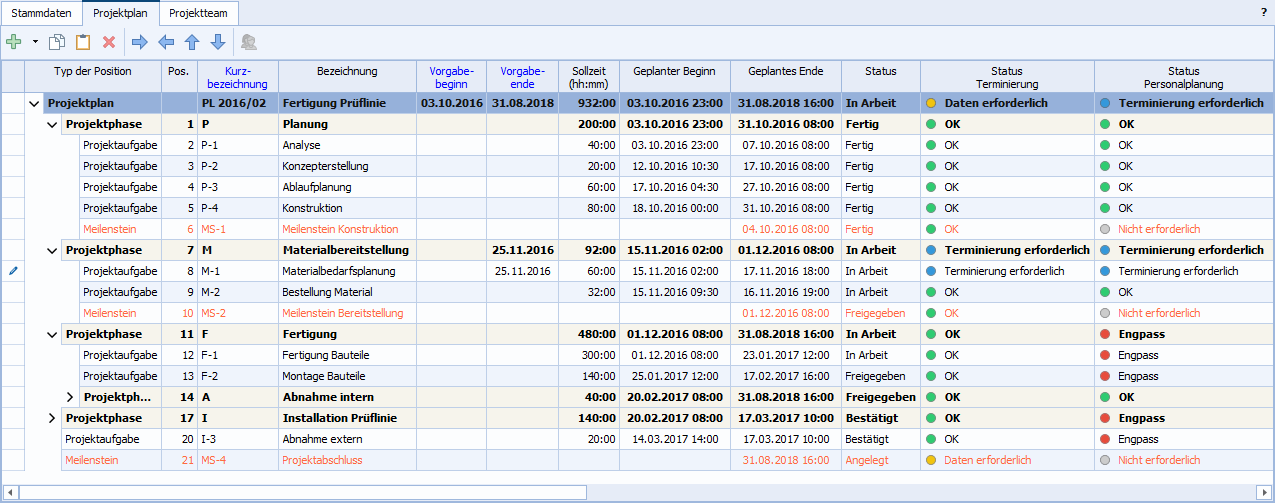Click the green plus add button

(14, 42)
